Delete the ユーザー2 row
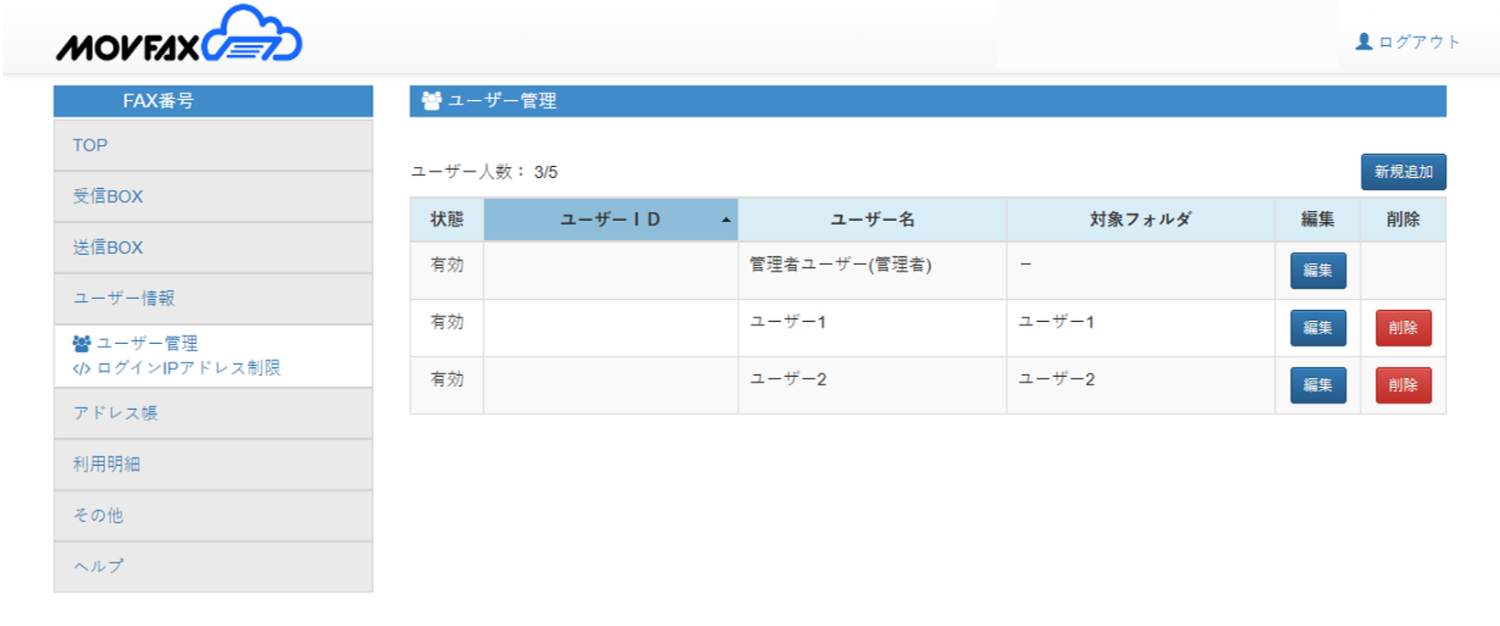Screen dimensions: 1500x626 (1403, 386)
